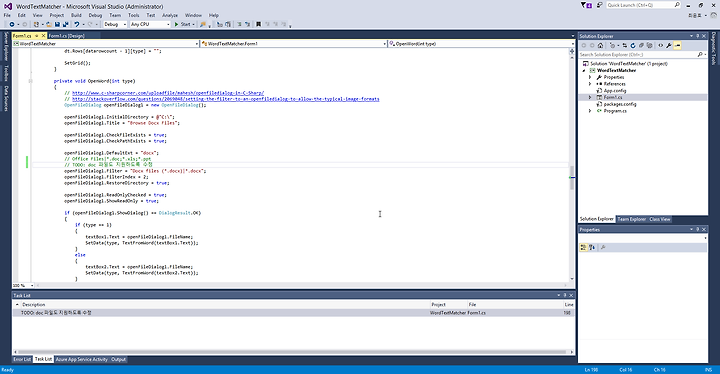Click Solution Explorer Home icon

(600, 45)
